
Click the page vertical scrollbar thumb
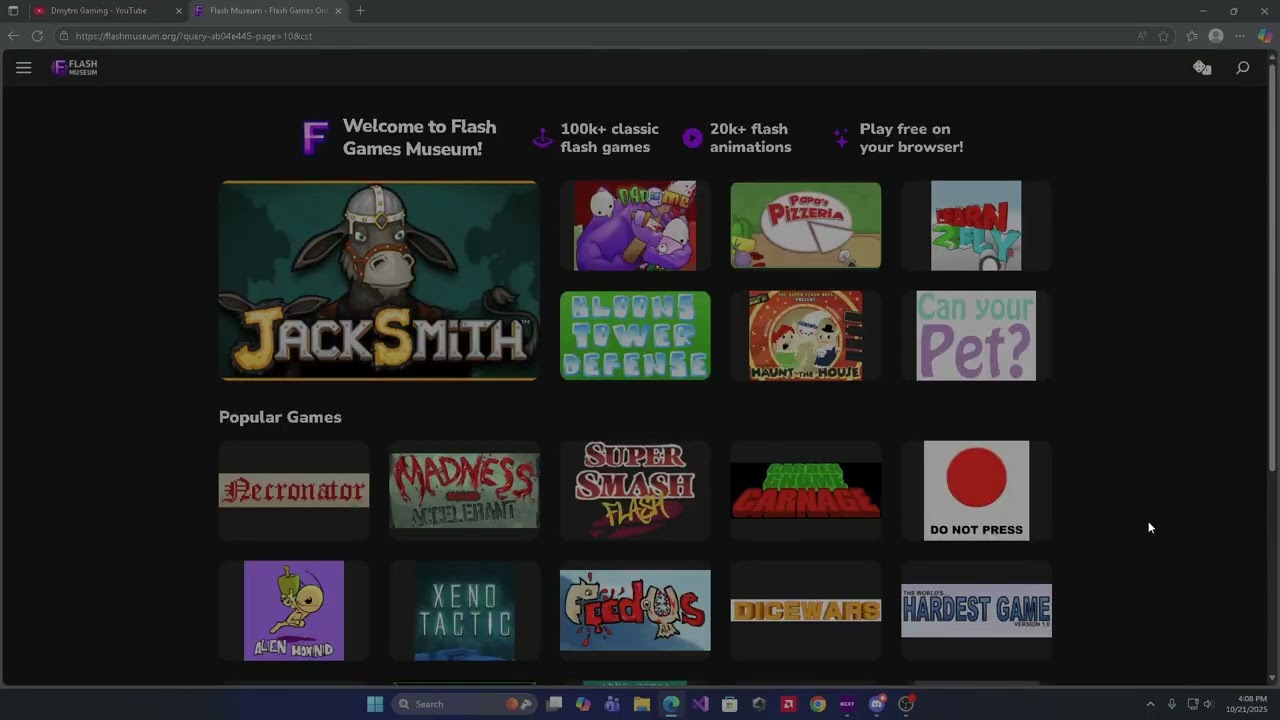1272,270
